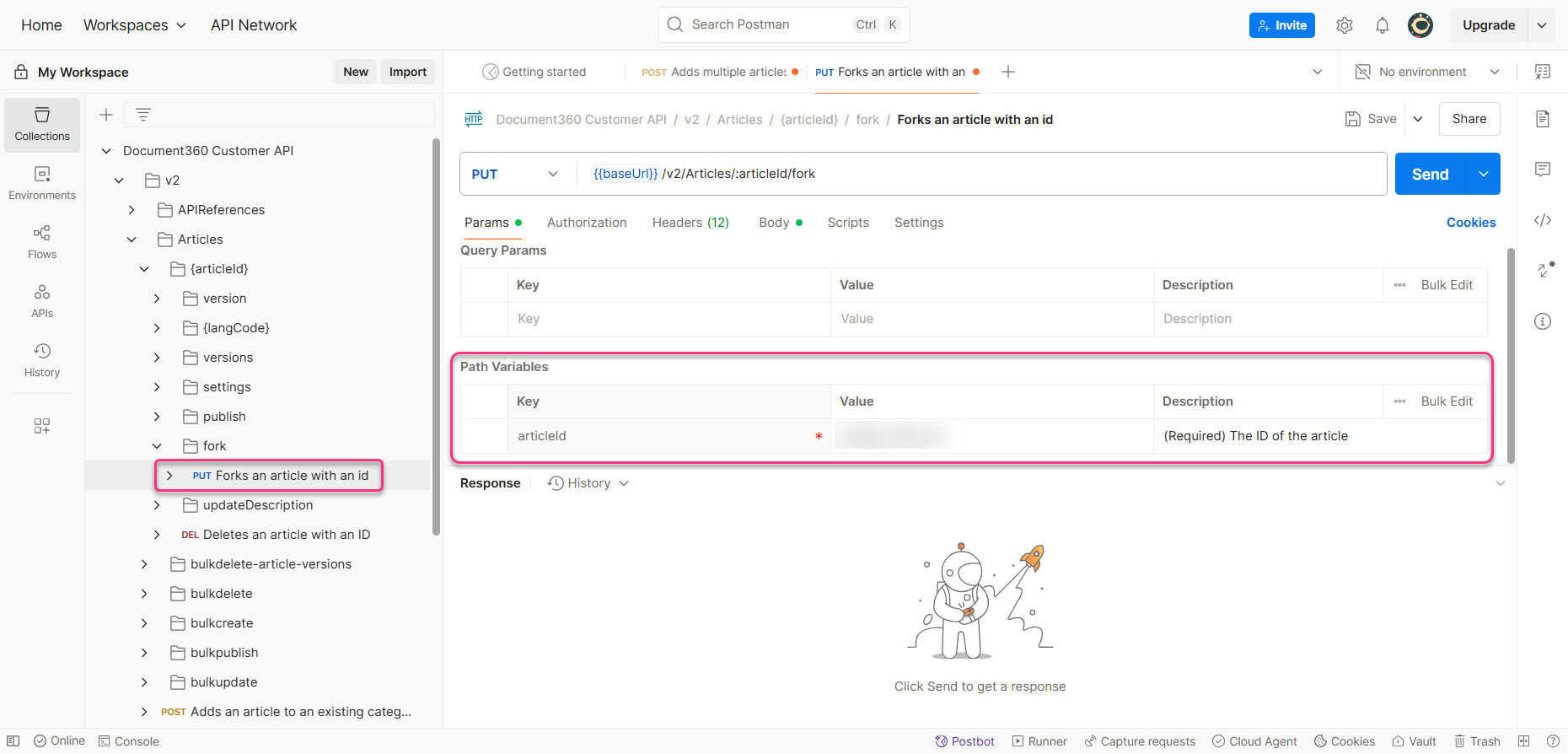1568x754 pixels.
Task: Open the Workspaces dropdown menu
Action: pyautogui.click(x=135, y=25)
